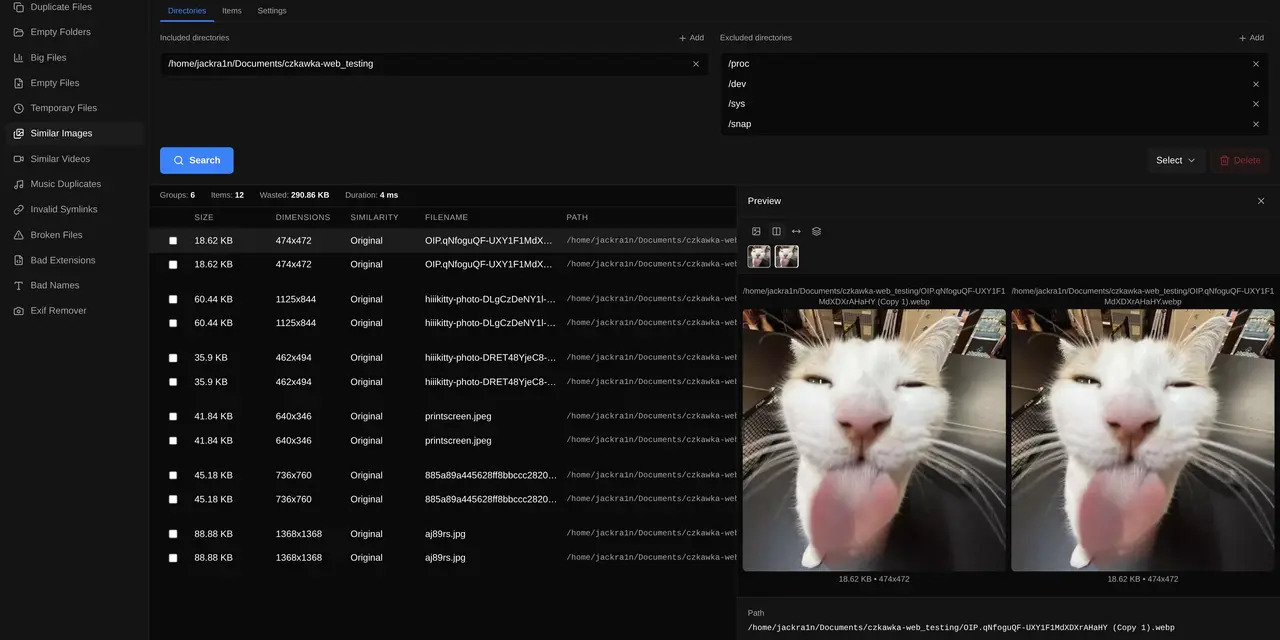Switch to the Settings tab

272,11
